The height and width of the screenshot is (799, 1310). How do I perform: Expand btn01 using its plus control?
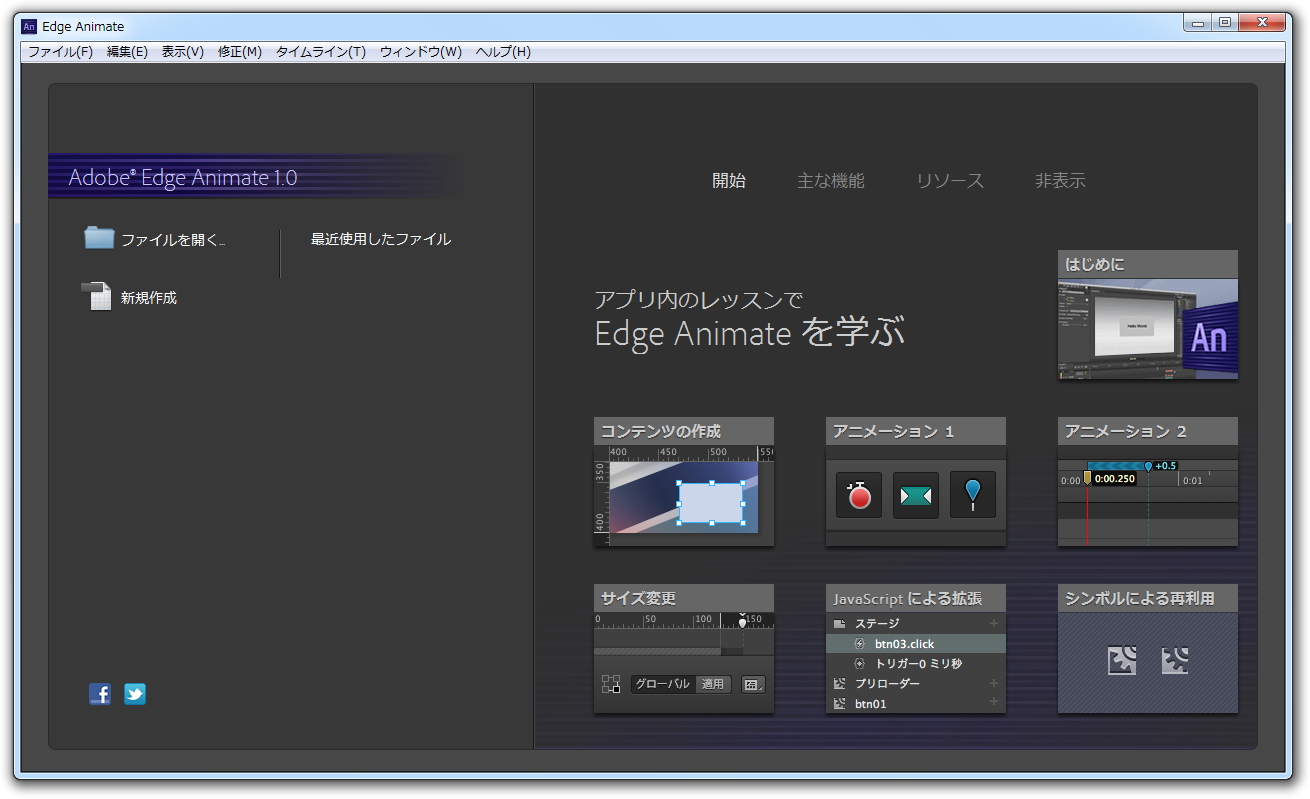(994, 702)
